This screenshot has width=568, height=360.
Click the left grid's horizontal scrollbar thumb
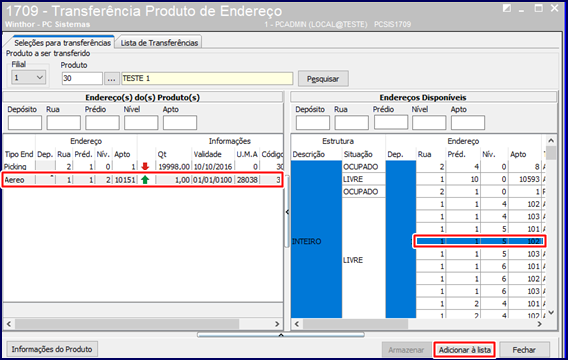(127, 324)
